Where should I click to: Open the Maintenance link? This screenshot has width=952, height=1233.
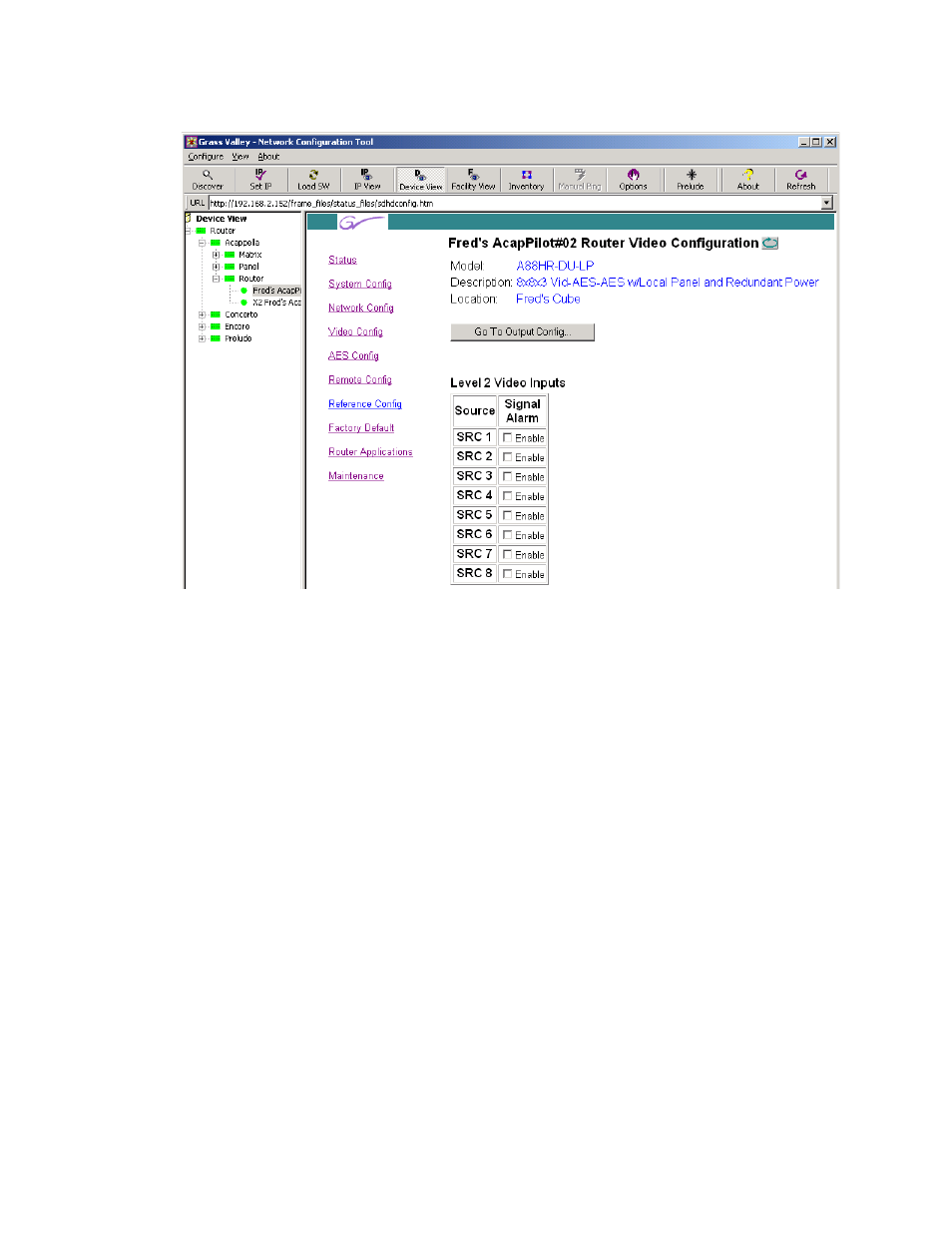pyautogui.click(x=356, y=476)
